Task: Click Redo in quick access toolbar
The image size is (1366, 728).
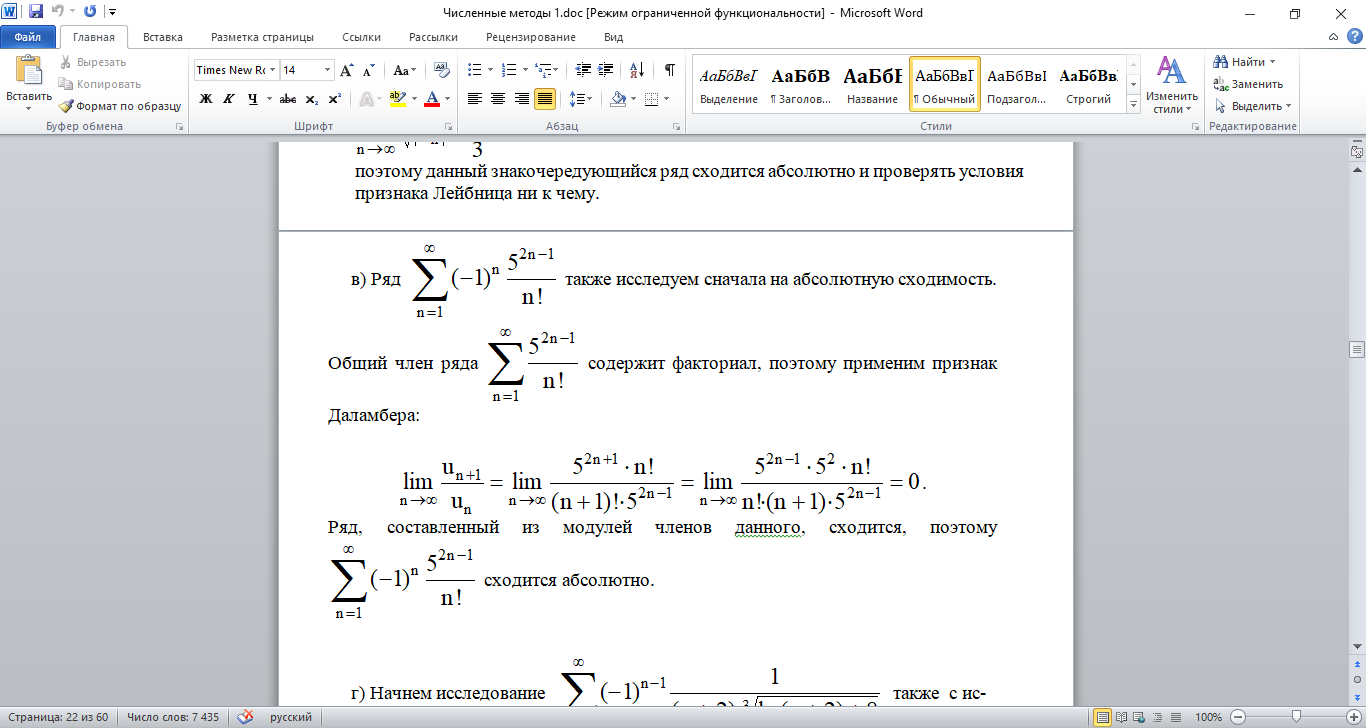Action: pyautogui.click(x=91, y=13)
